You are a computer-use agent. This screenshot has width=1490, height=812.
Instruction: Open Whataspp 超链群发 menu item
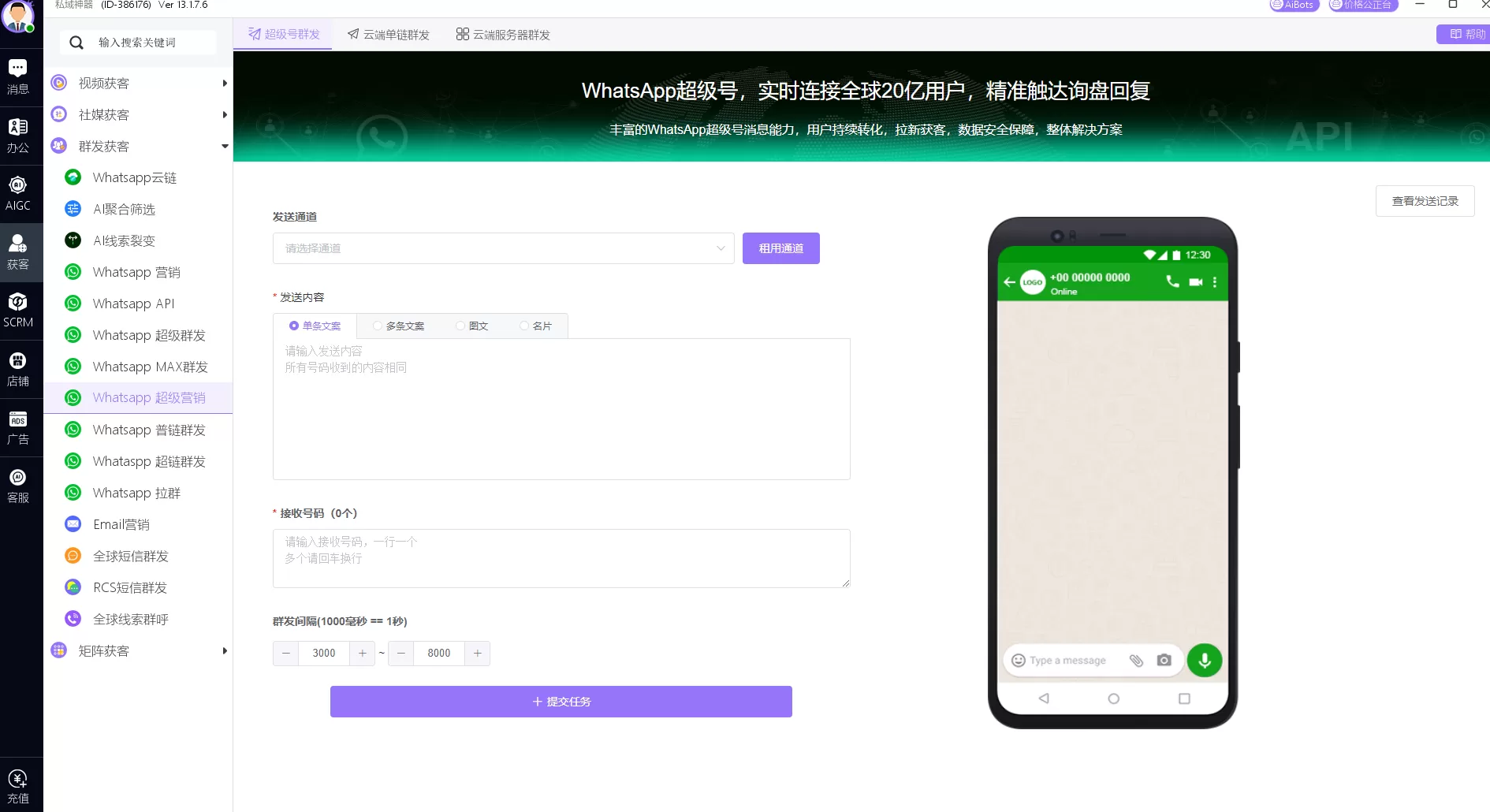tap(139, 461)
